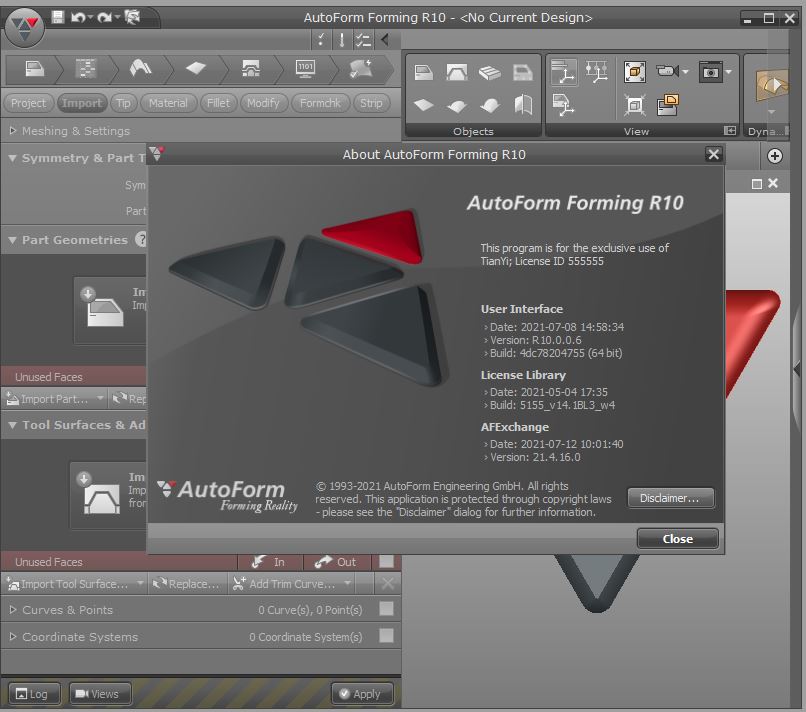Collapse side panel with left arrow
This screenshot has width=806, height=712.
(x=385, y=39)
